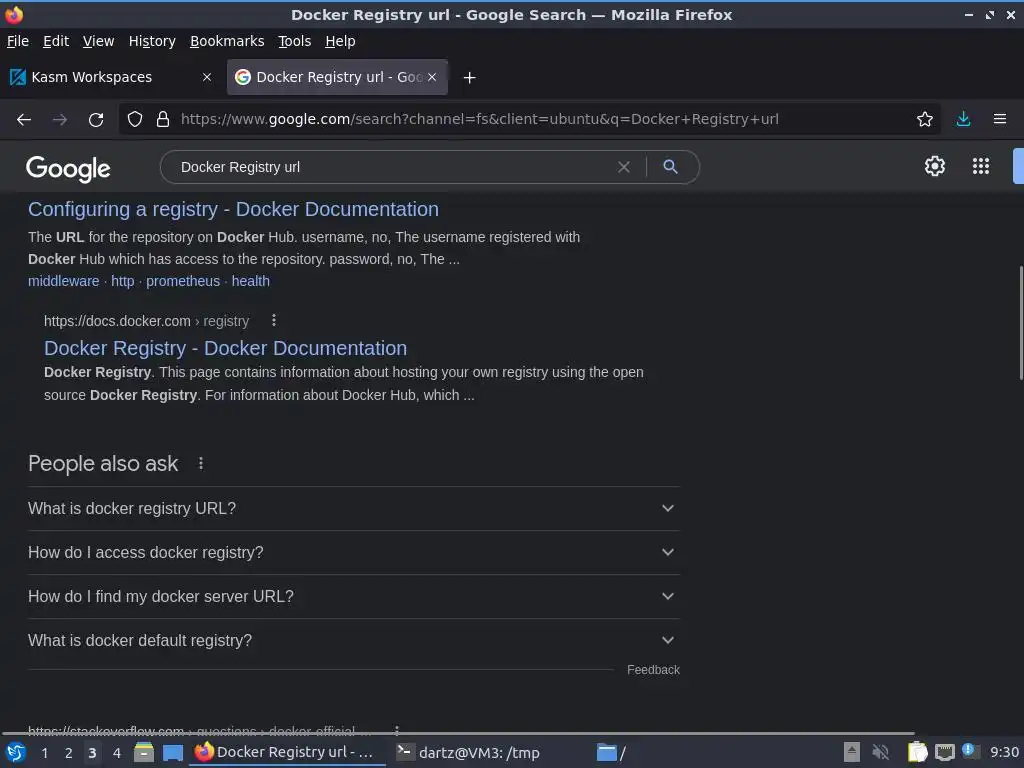
Task: Open the Firefox hamburger menu
Action: point(1000,120)
